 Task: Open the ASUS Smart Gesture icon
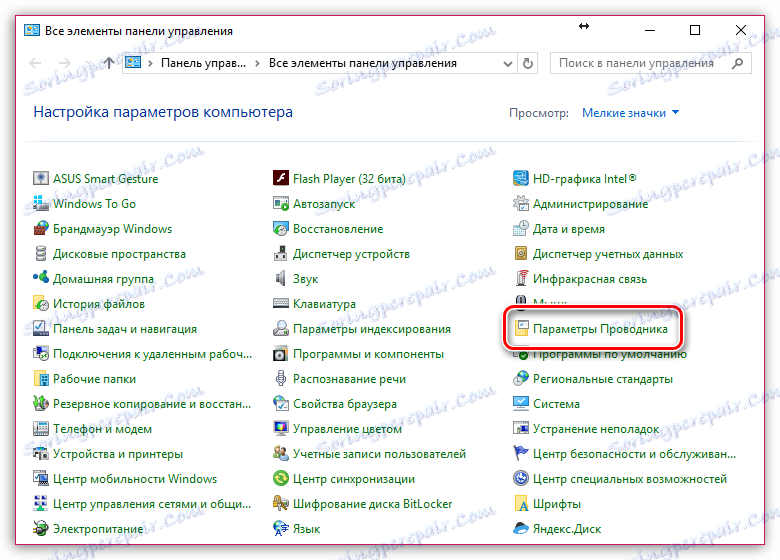coord(40,178)
